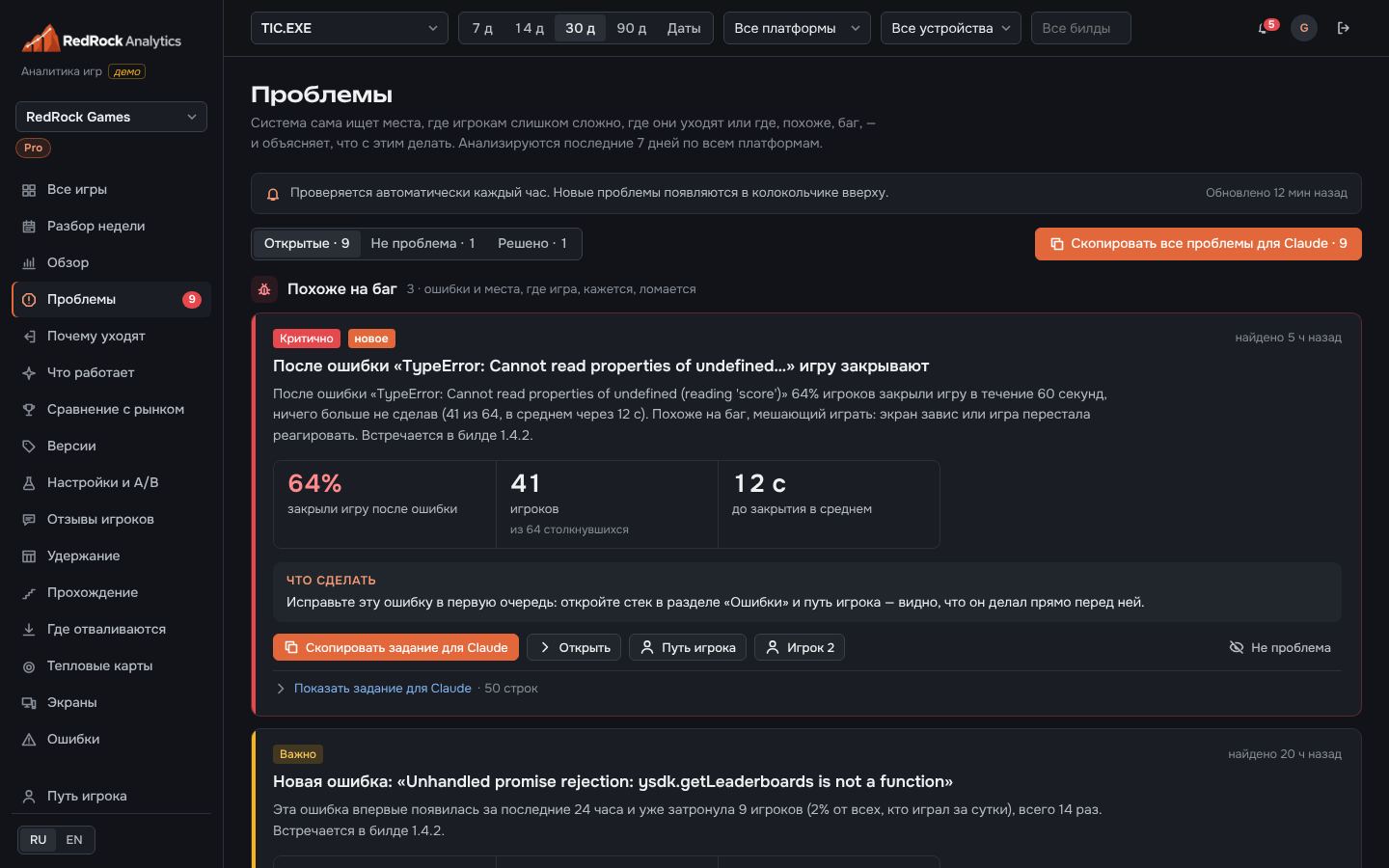
Task: Click the Открыть button
Action: coord(574,648)
